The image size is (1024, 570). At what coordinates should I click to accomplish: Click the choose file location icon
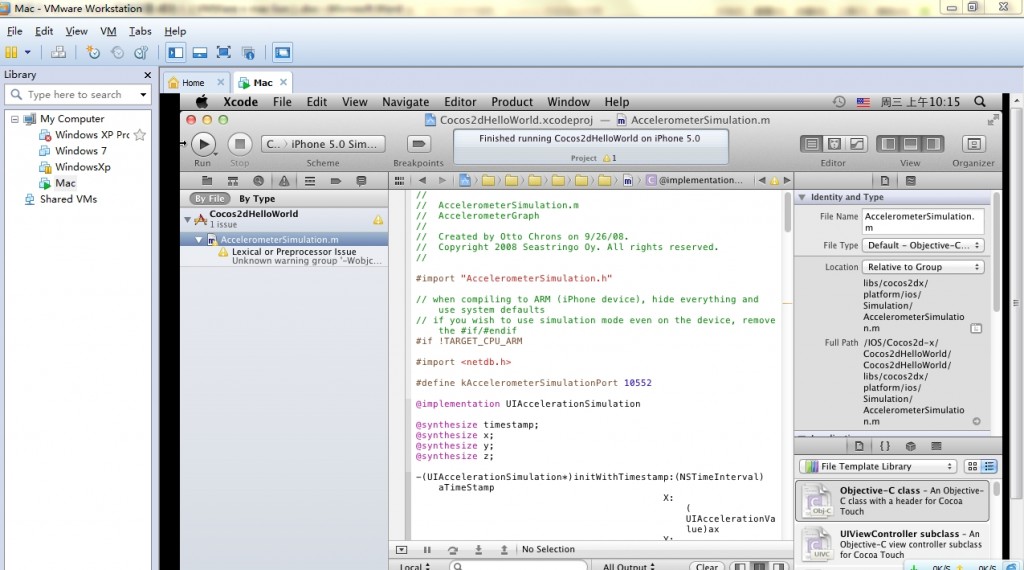(976, 328)
